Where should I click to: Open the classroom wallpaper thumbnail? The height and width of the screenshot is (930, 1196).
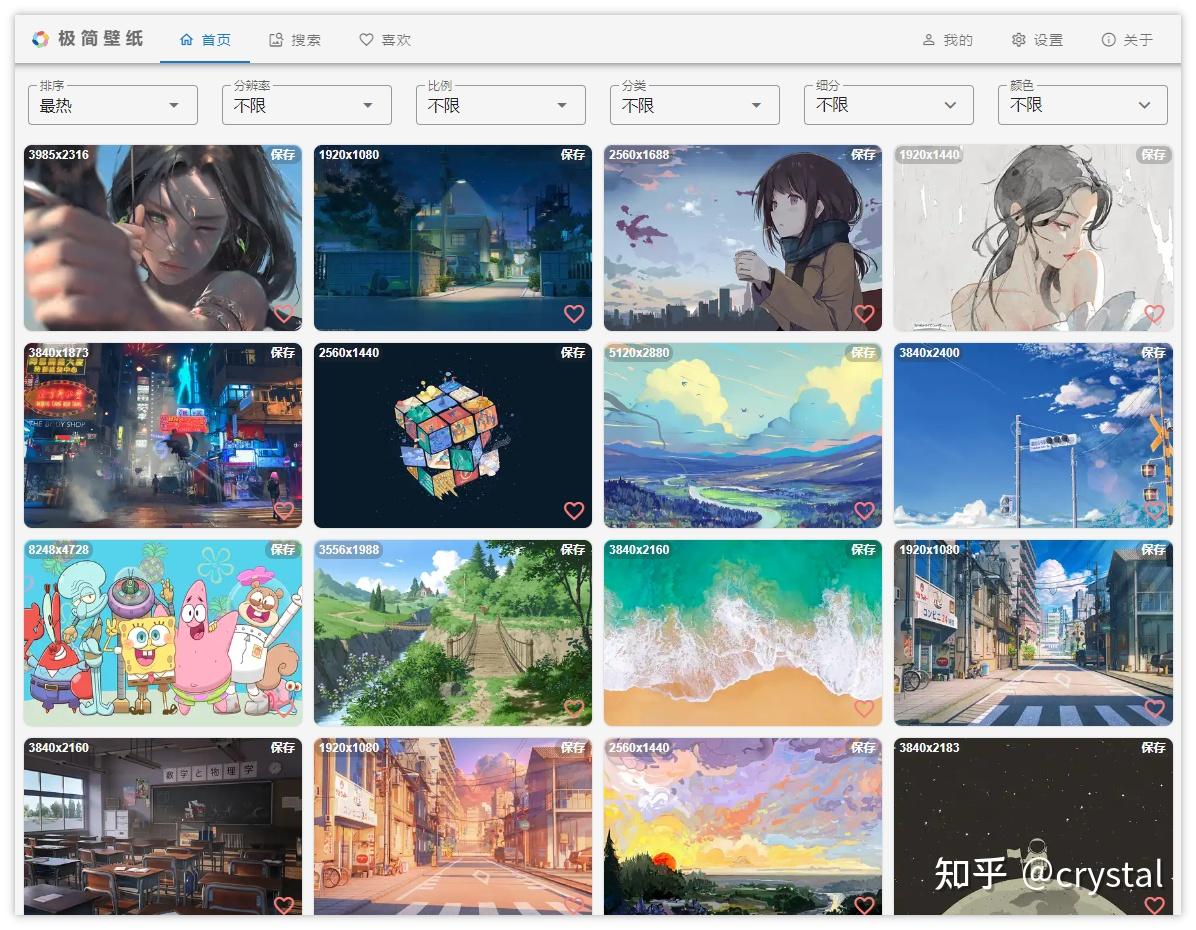click(162, 826)
